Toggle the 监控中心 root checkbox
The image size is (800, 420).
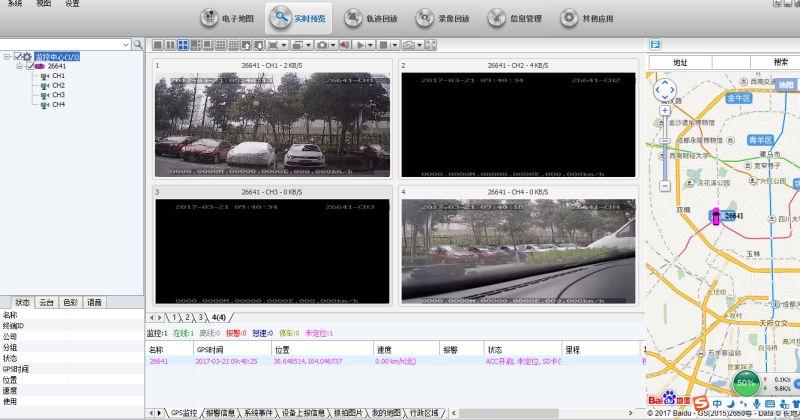(18, 57)
